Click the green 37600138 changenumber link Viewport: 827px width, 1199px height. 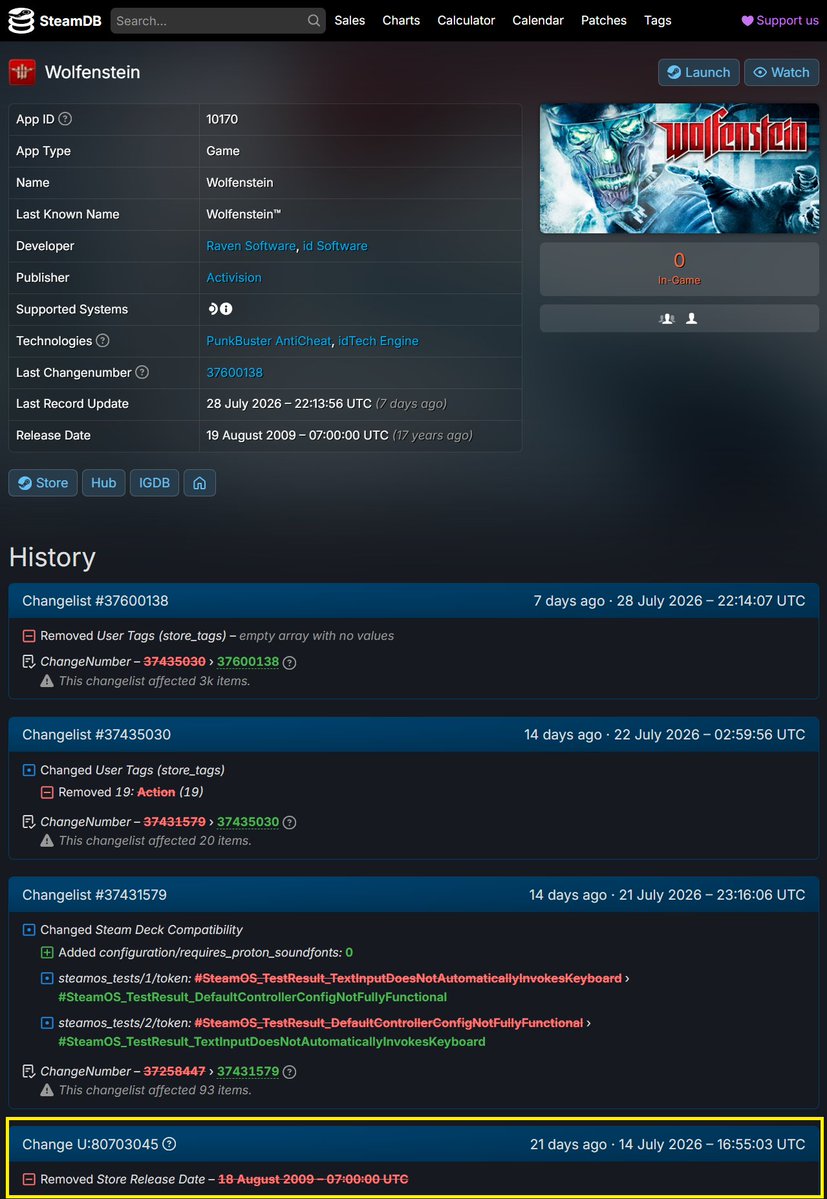tap(248, 662)
